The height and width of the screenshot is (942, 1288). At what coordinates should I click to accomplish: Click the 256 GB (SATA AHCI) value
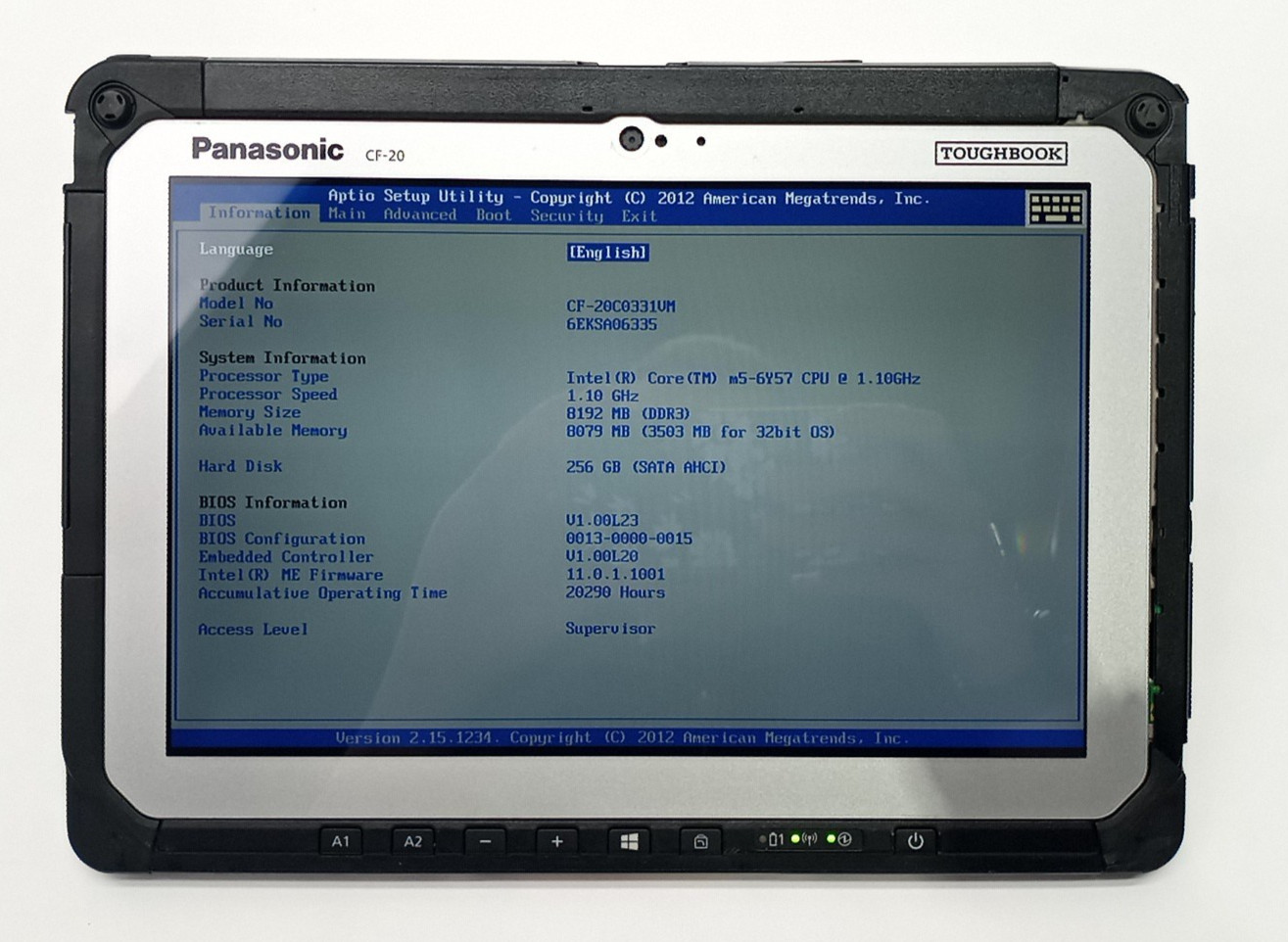(x=646, y=467)
